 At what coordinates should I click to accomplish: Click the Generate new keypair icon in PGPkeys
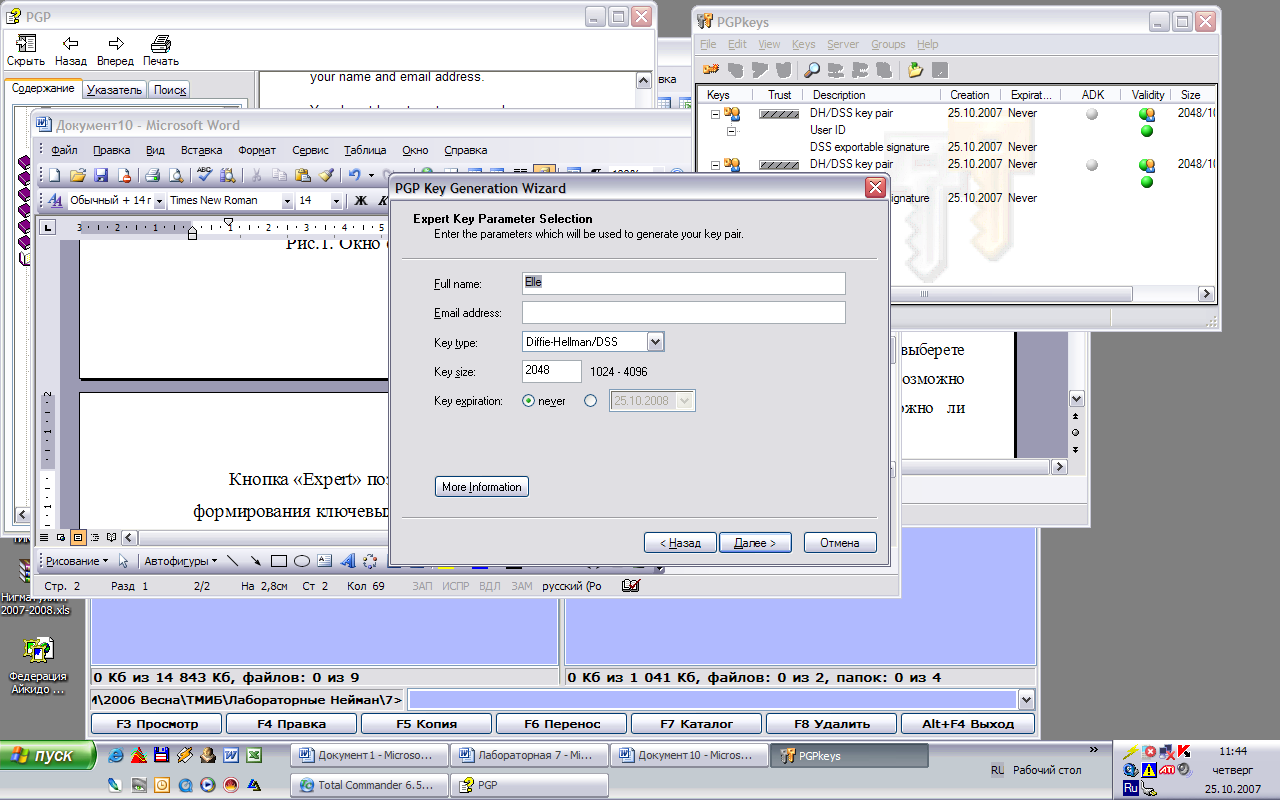(x=711, y=69)
